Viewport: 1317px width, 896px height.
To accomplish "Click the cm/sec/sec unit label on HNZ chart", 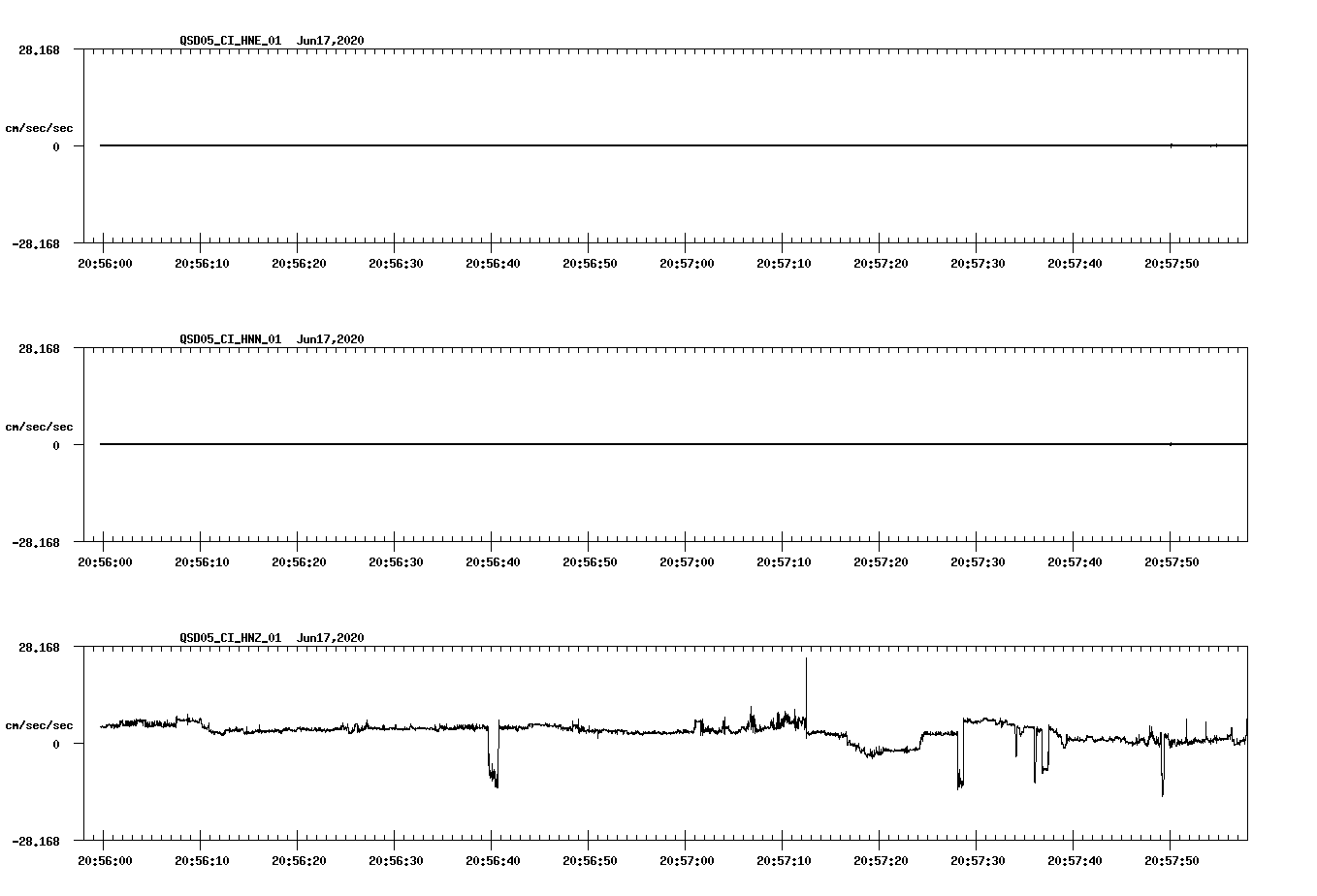I will click(39, 725).
